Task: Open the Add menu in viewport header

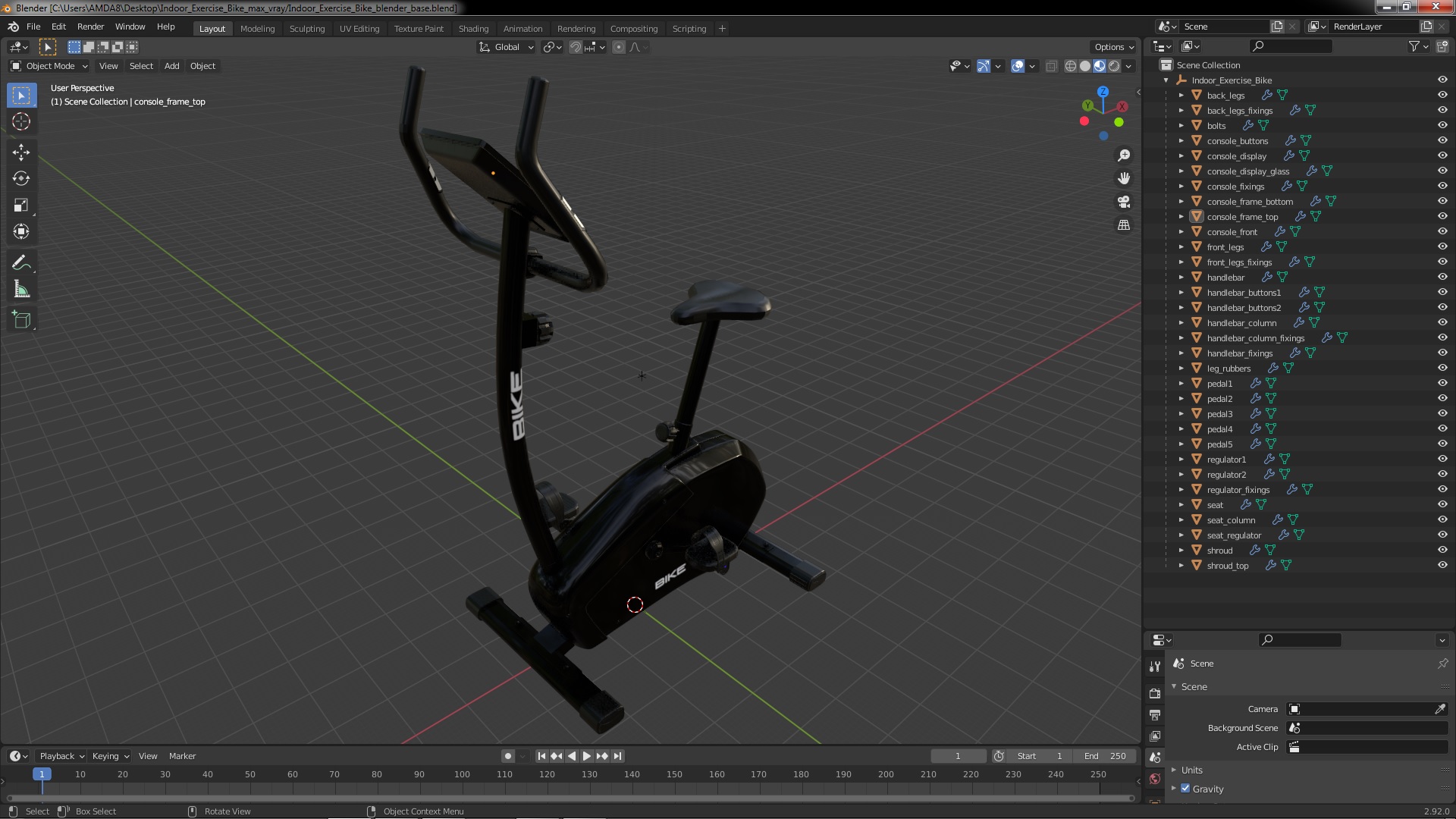Action: [x=172, y=66]
